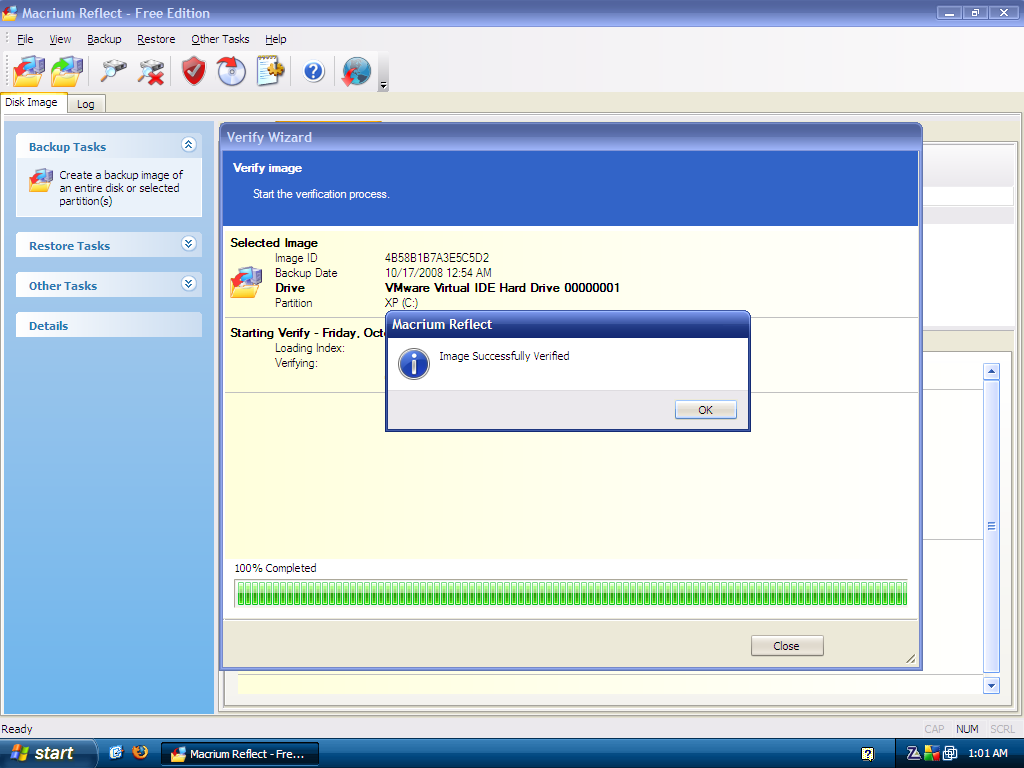Click VMware Virtual IDE Hard Drive 00000001 text
This screenshot has width=1024, height=768.
tap(502, 288)
